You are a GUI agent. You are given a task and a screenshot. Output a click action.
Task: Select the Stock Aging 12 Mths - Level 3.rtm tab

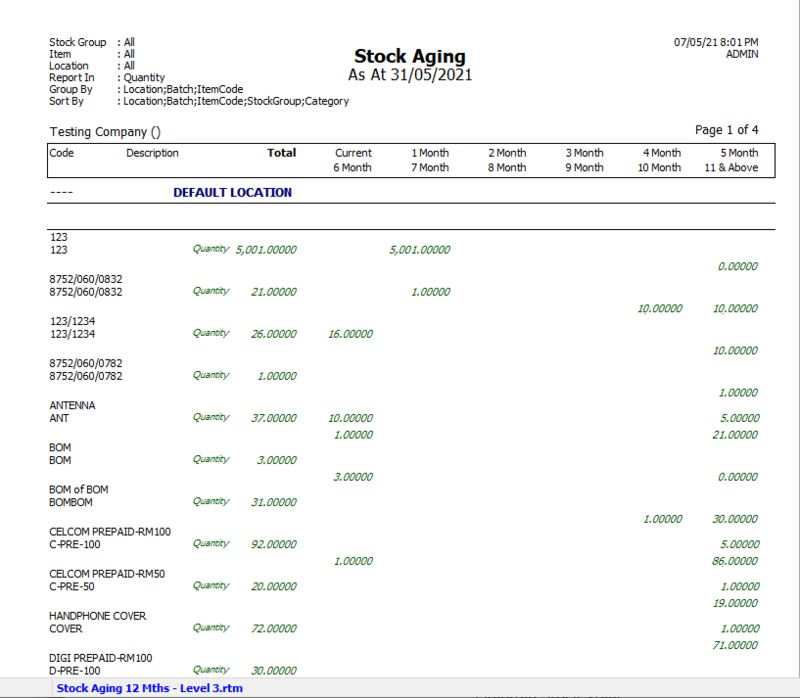(149, 688)
